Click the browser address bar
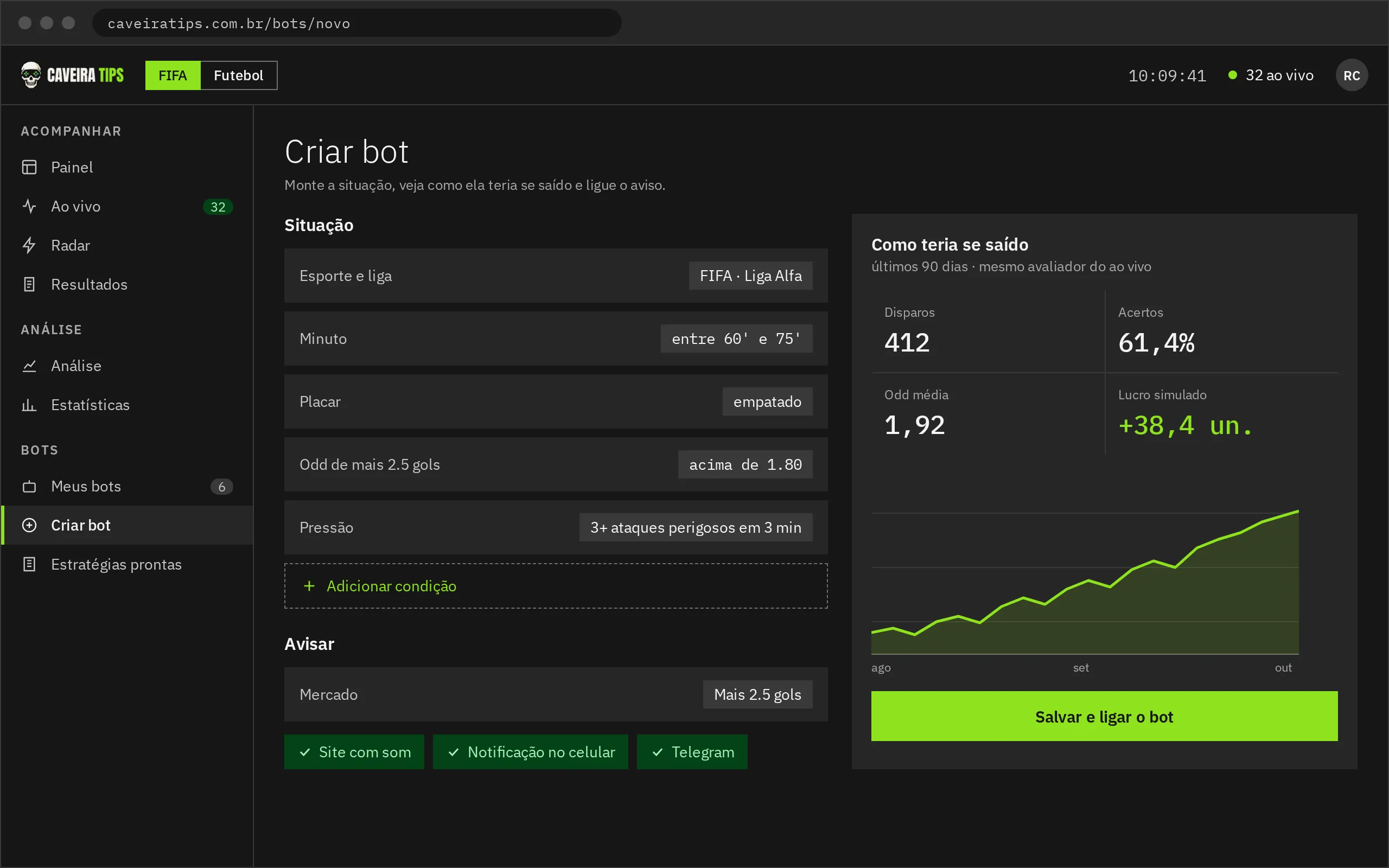1389x868 pixels. coord(356,23)
